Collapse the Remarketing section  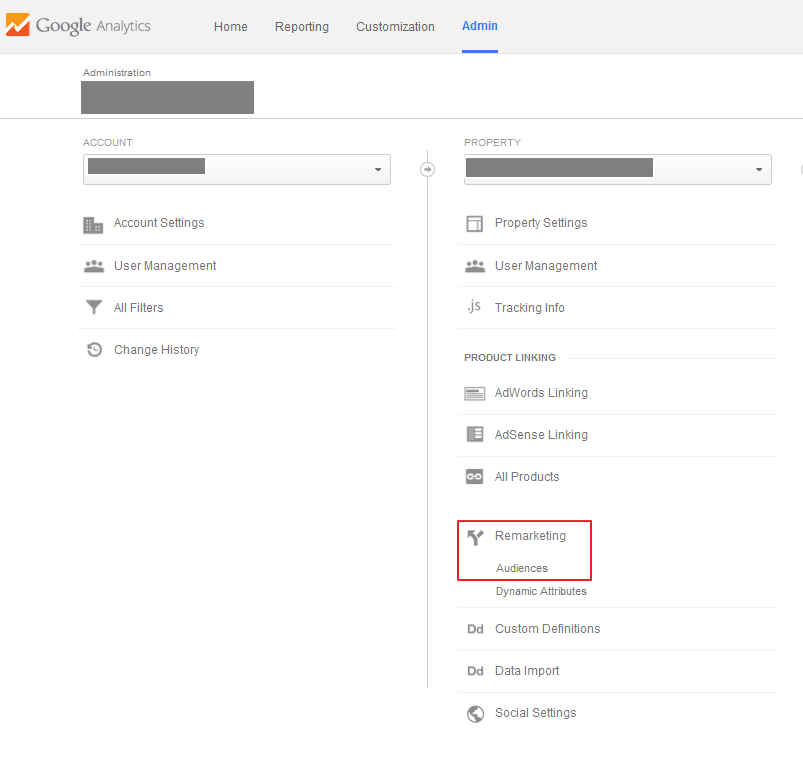530,536
